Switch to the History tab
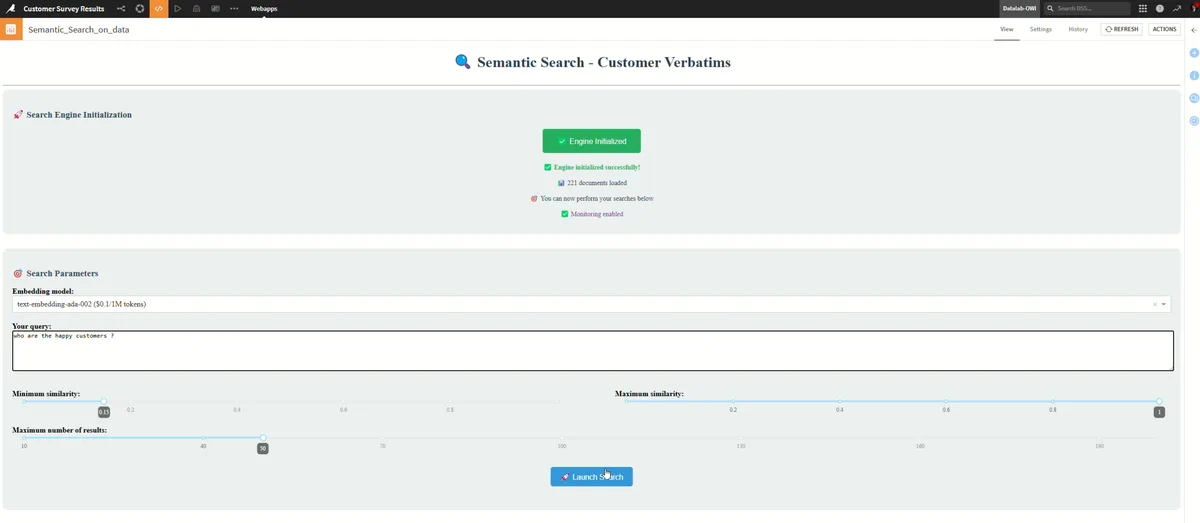The height and width of the screenshot is (523, 1200). [1078, 29]
